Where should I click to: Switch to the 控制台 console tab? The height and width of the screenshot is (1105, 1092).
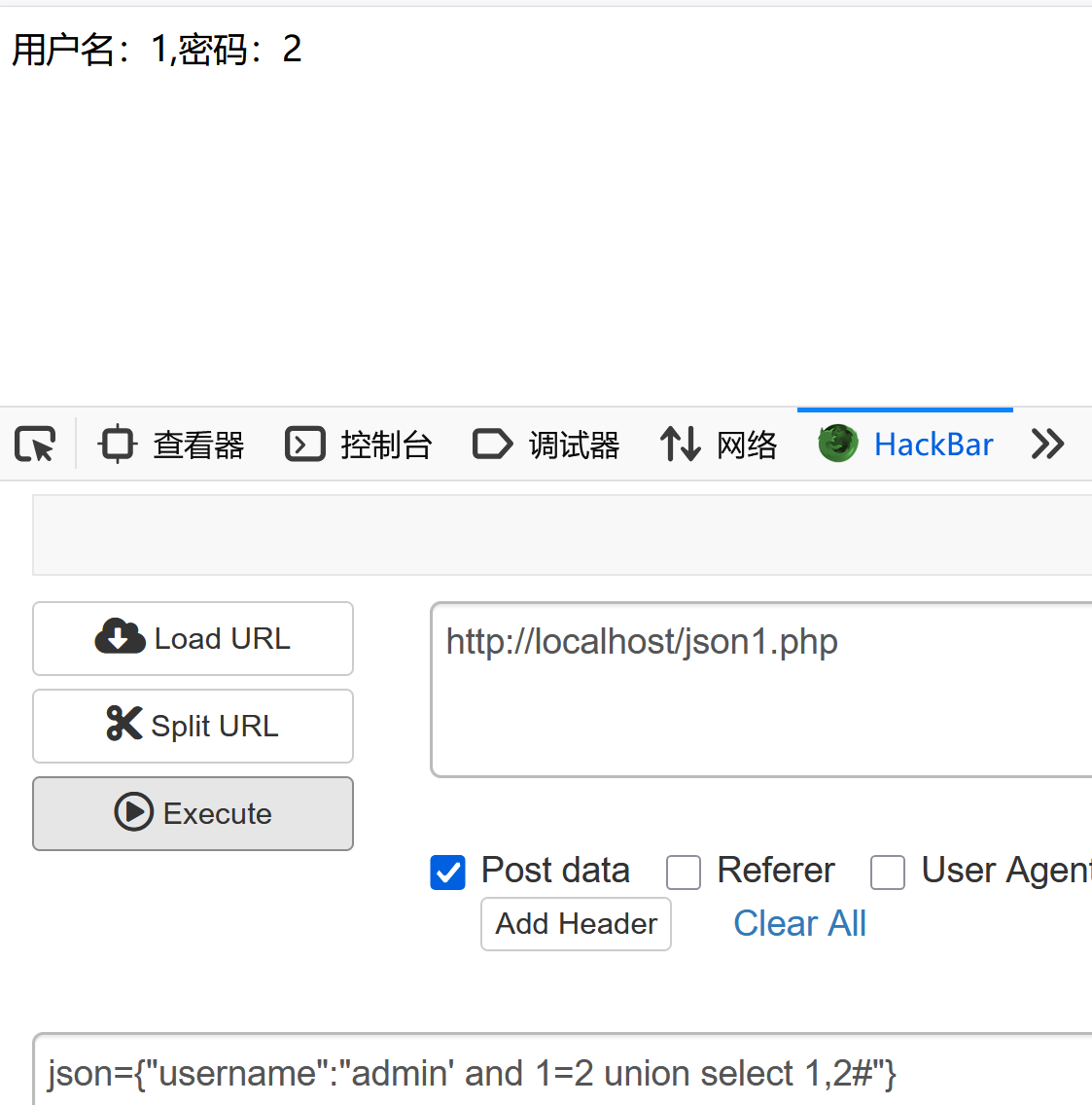(x=359, y=445)
